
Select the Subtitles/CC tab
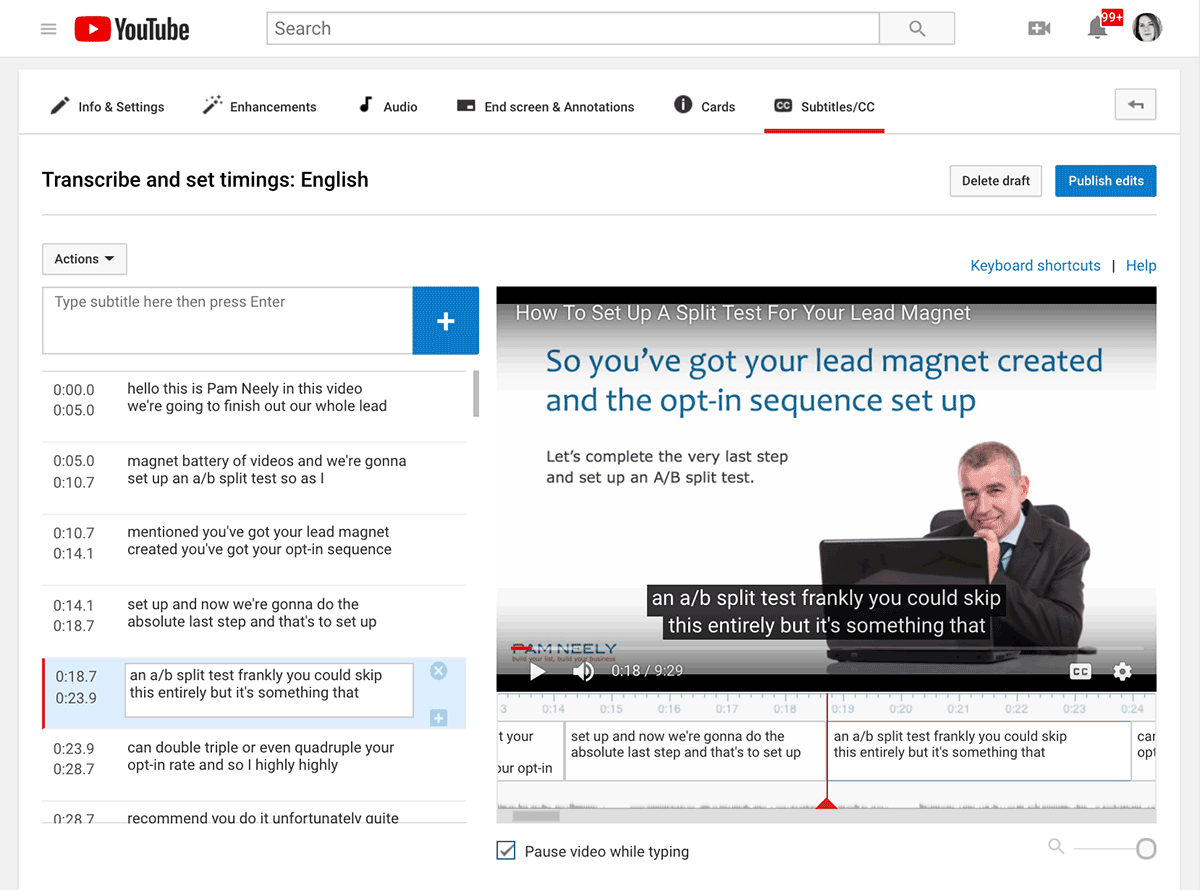[824, 106]
